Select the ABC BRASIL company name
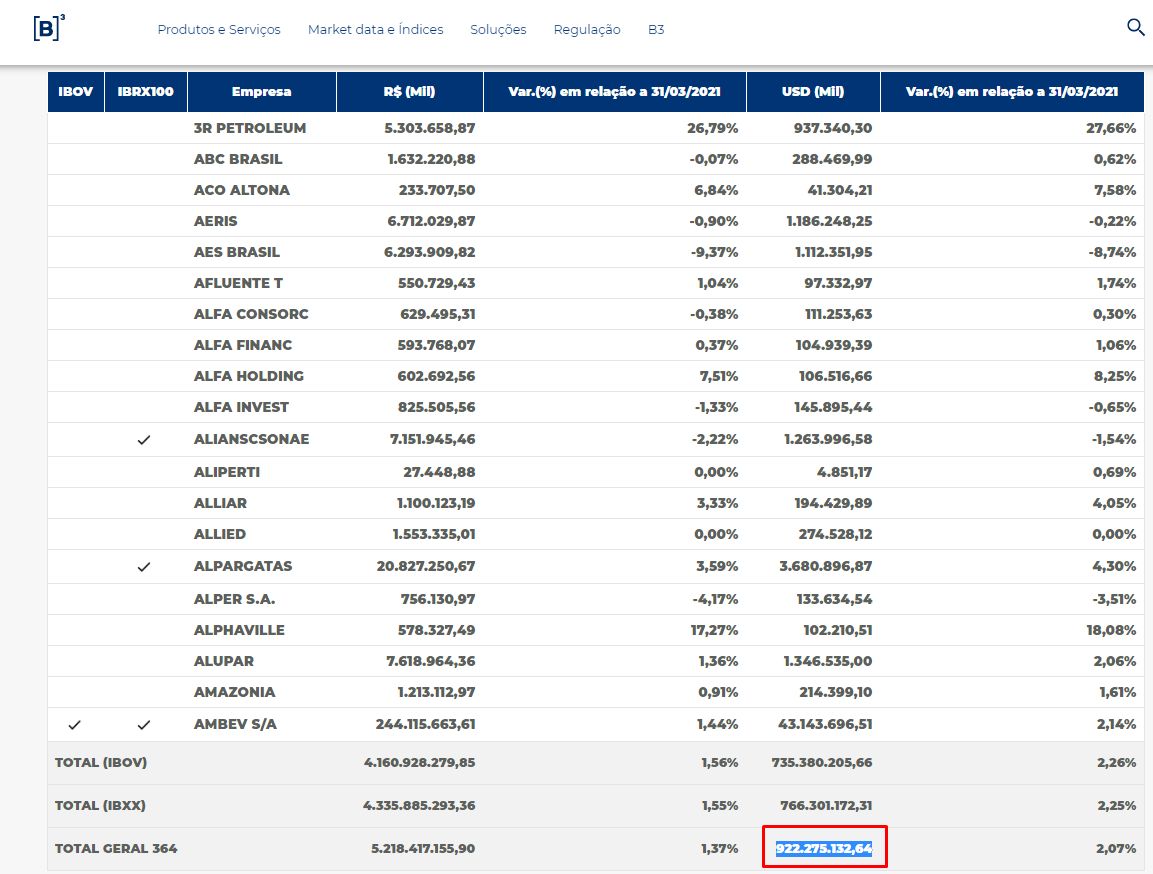 coord(238,159)
